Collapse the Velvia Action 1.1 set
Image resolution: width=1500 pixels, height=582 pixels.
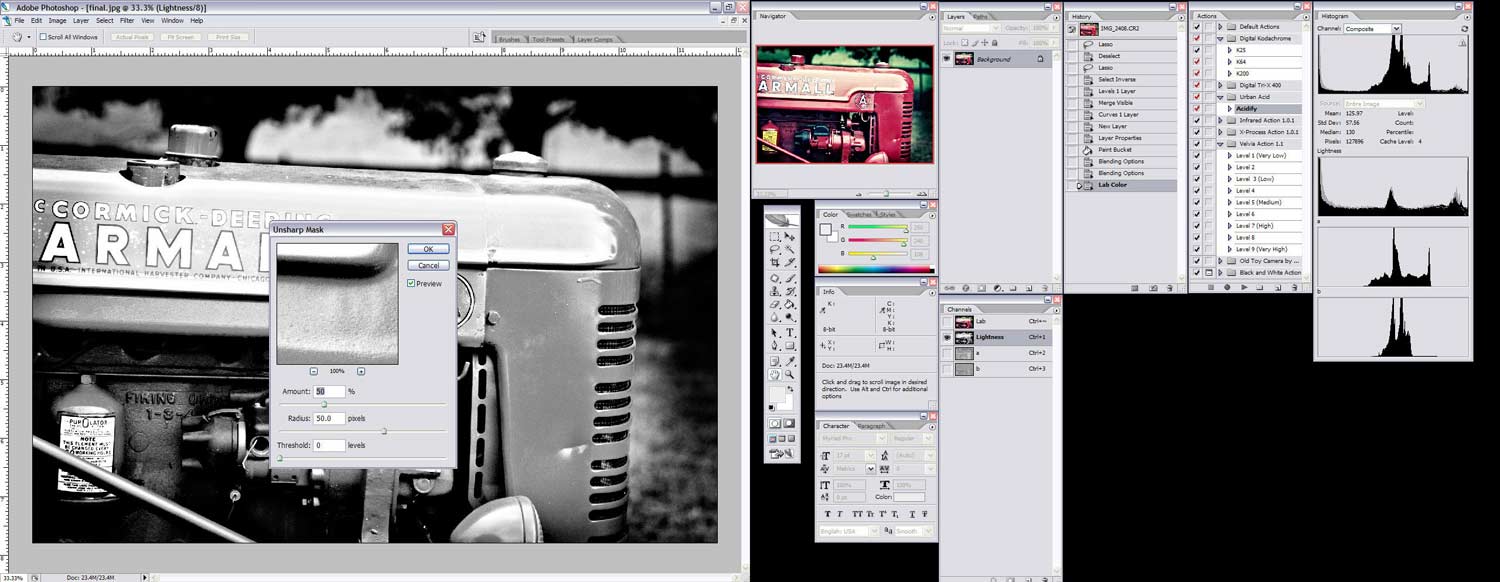1220,144
